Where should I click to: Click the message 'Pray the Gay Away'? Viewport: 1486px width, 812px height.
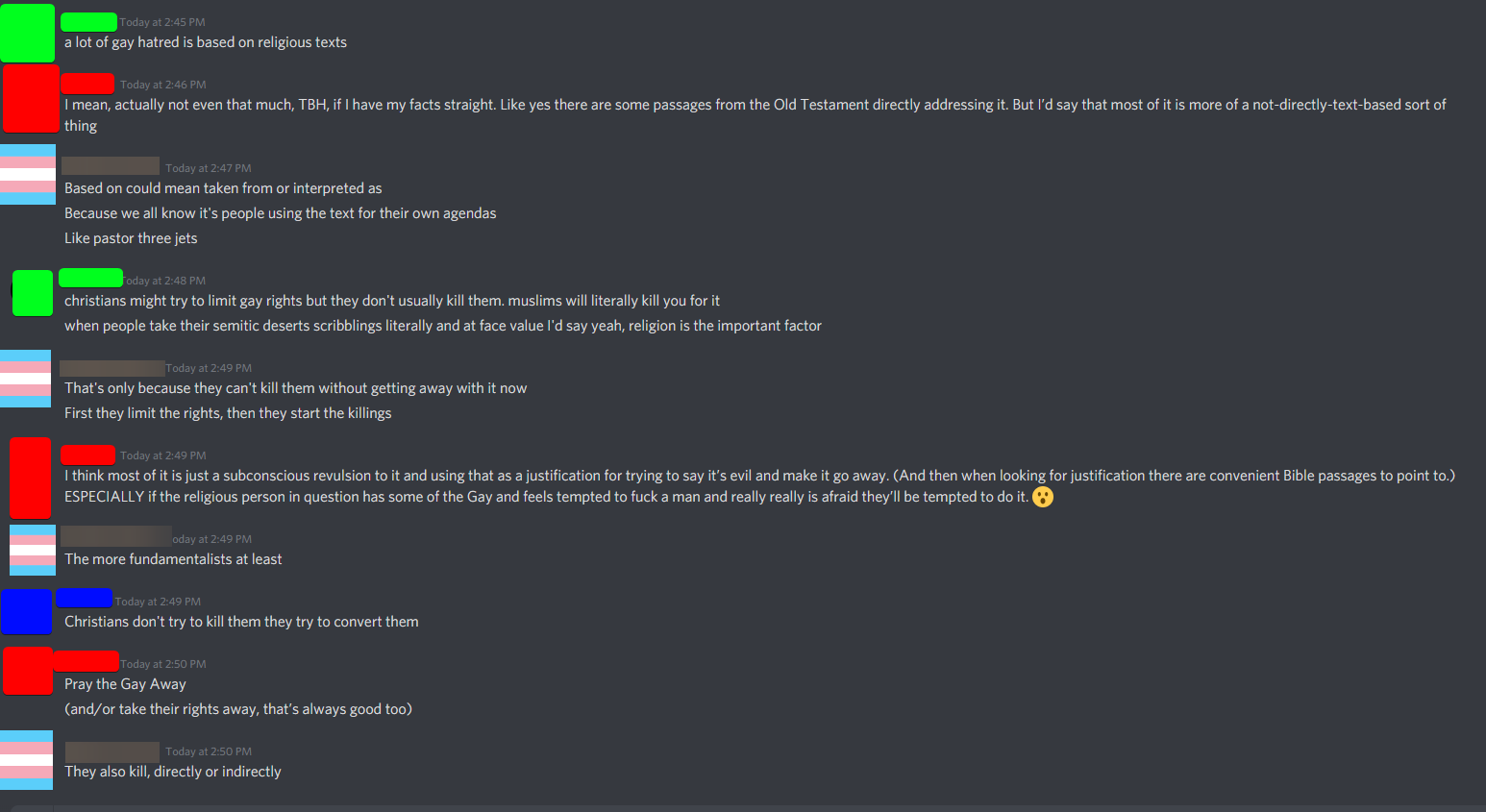point(125,684)
